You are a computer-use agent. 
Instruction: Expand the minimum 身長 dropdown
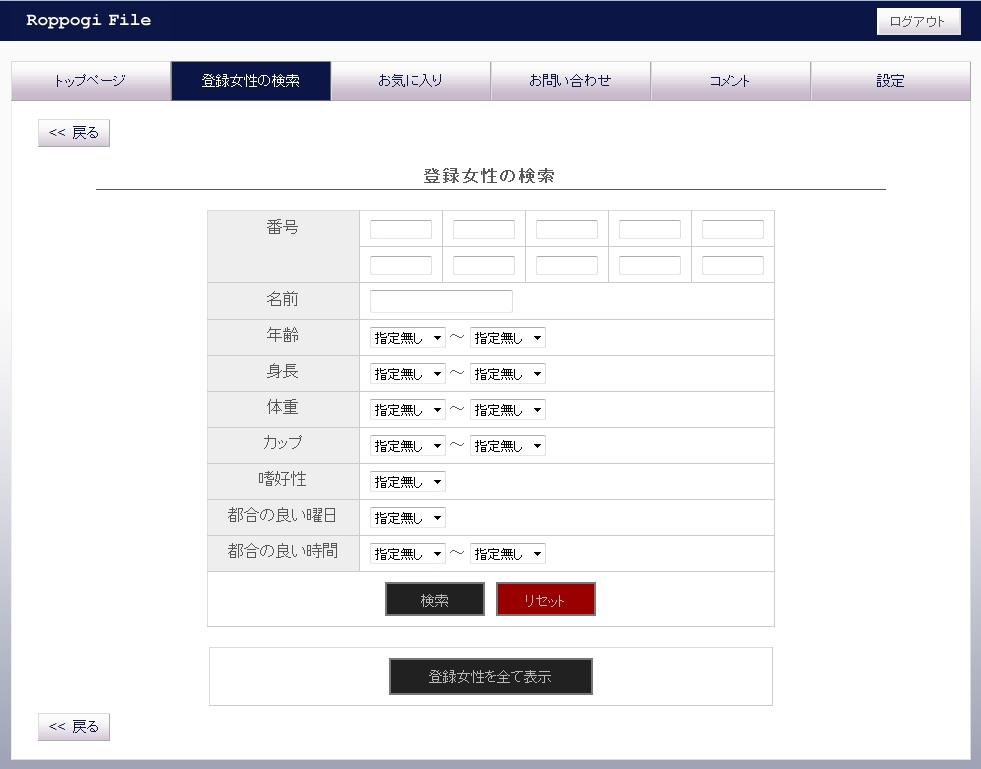pos(407,374)
